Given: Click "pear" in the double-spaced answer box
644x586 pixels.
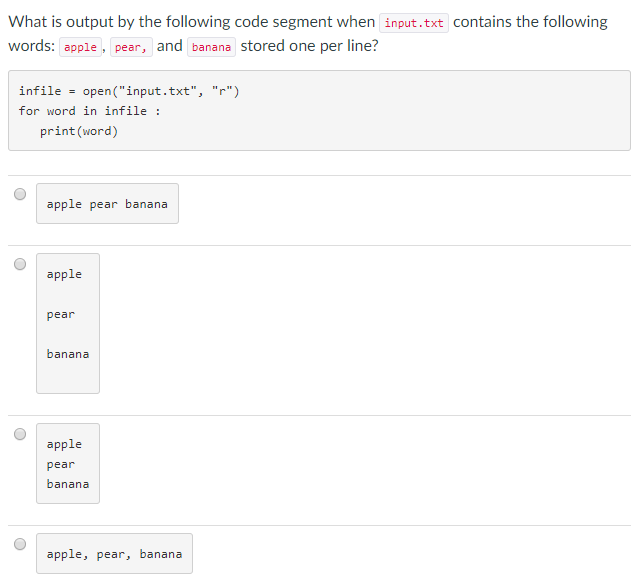Looking at the screenshot, I should pos(61,315).
